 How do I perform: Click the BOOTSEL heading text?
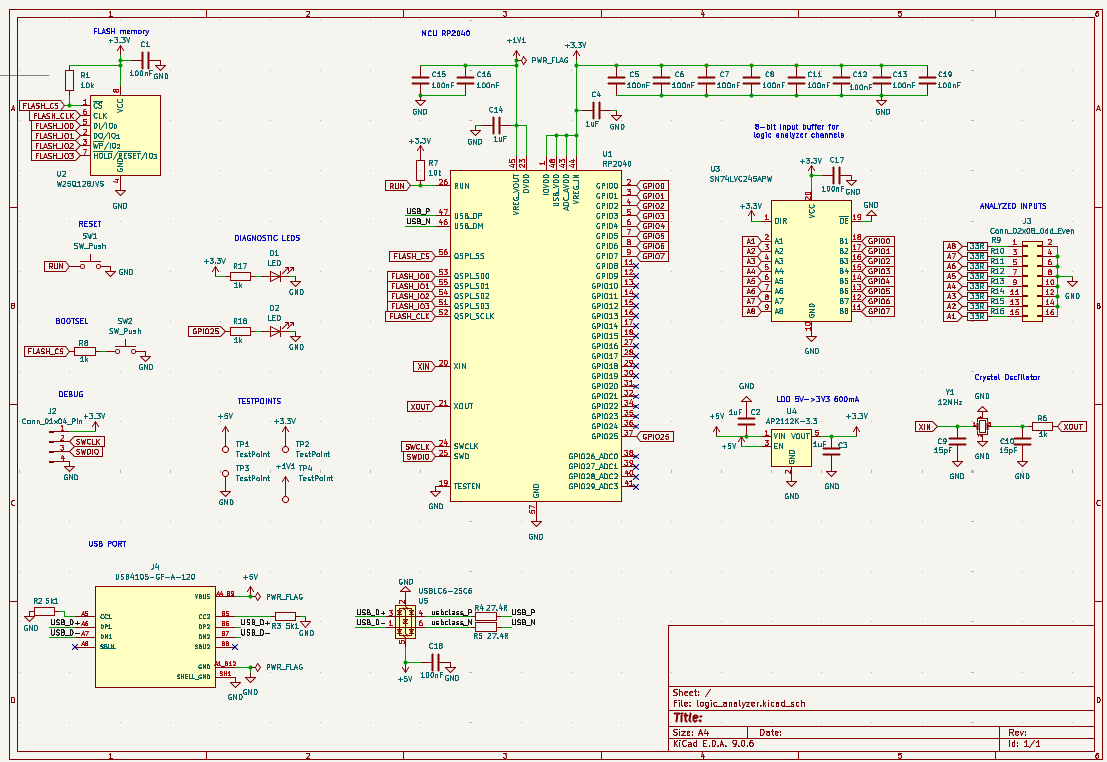[71, 321]
